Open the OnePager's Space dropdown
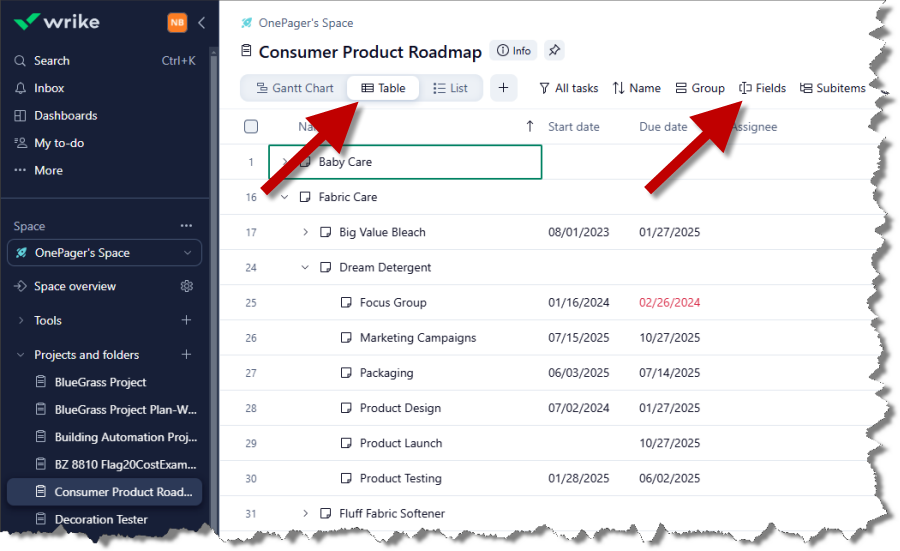Screen dimensions: 900x551 (104, 253)
